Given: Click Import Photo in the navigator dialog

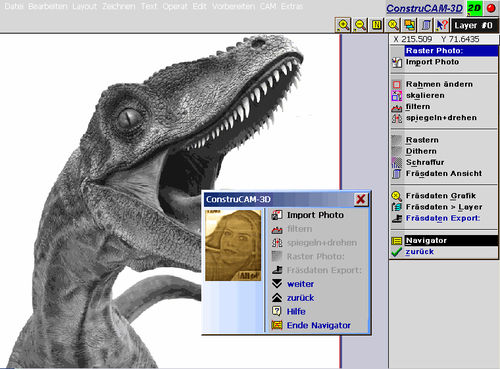Looking at the screenshot, I should (315, 215).
